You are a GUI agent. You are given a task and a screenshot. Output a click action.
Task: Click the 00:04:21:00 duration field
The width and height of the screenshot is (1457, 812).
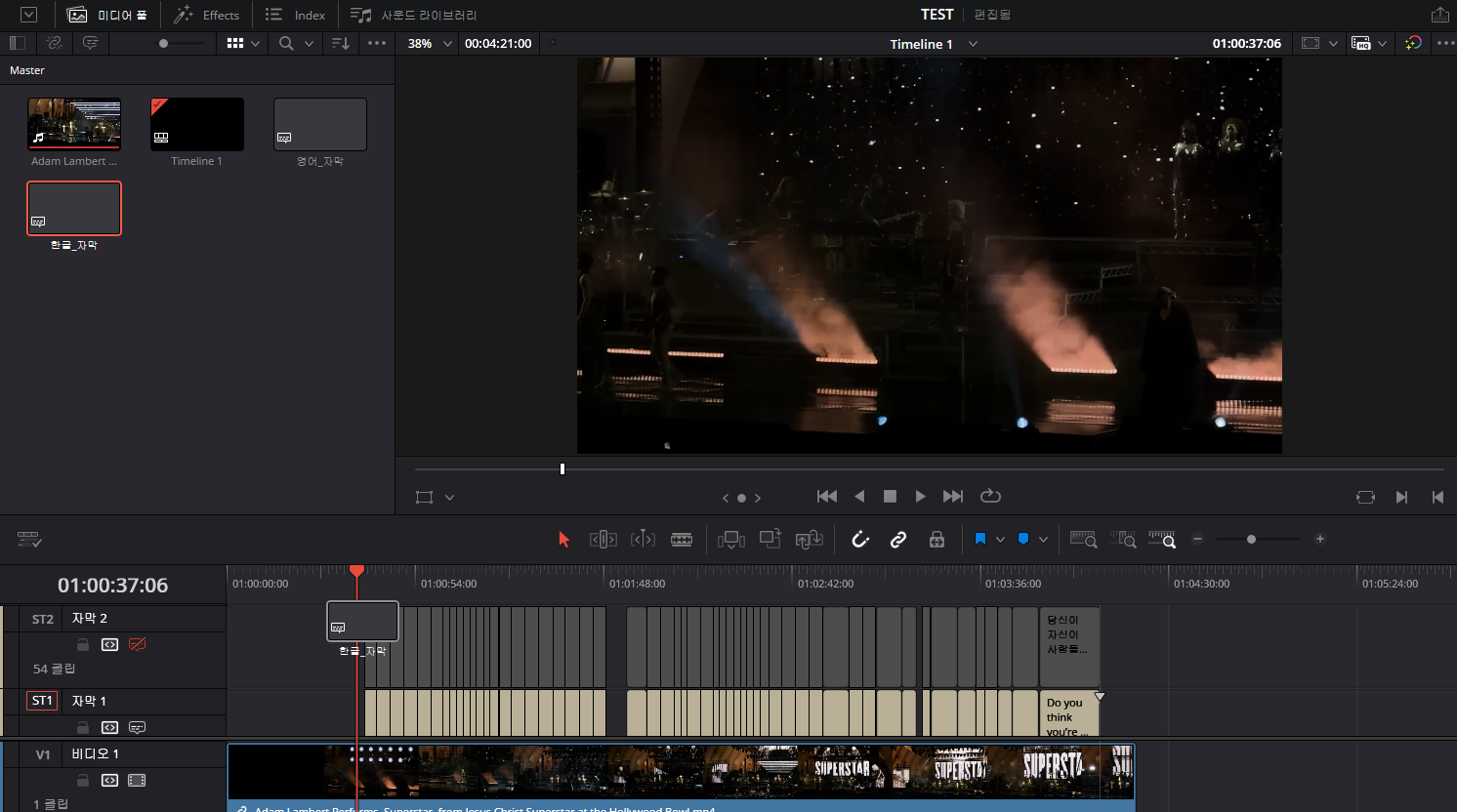498,43
